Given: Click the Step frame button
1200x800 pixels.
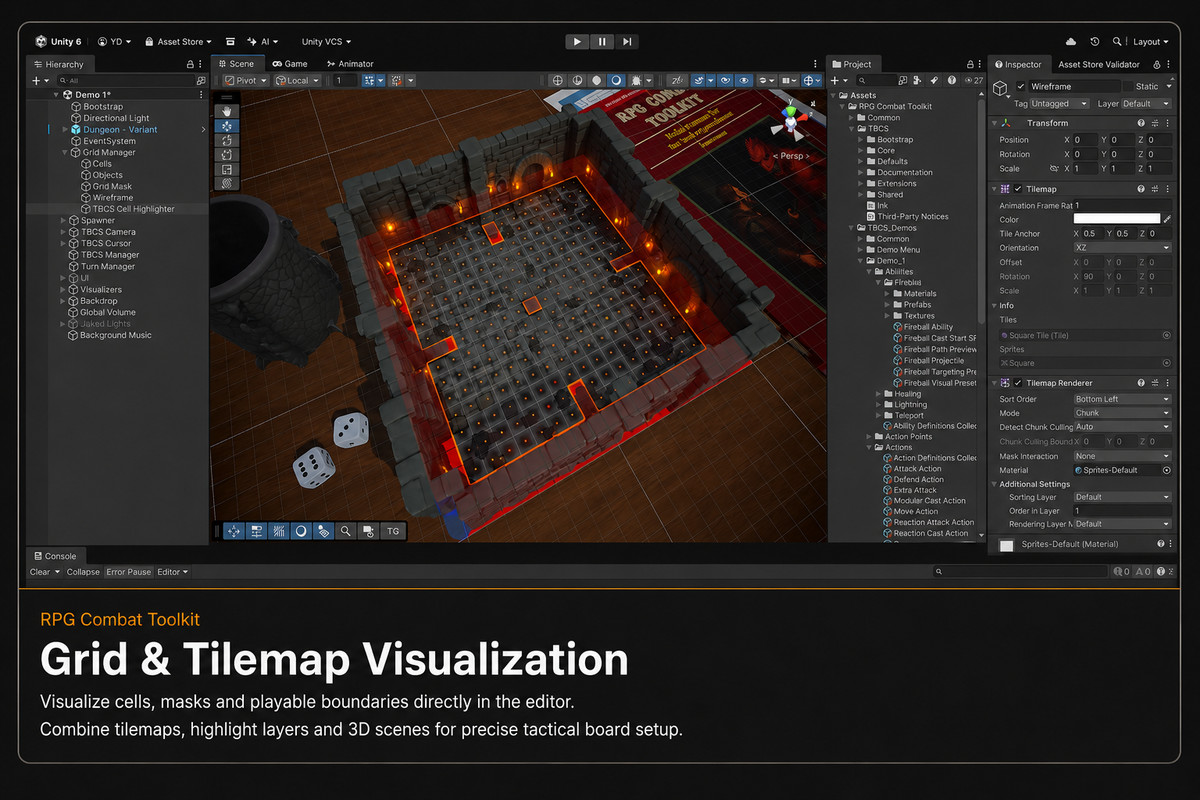Looking at the screenshot, I should point(627,41).
